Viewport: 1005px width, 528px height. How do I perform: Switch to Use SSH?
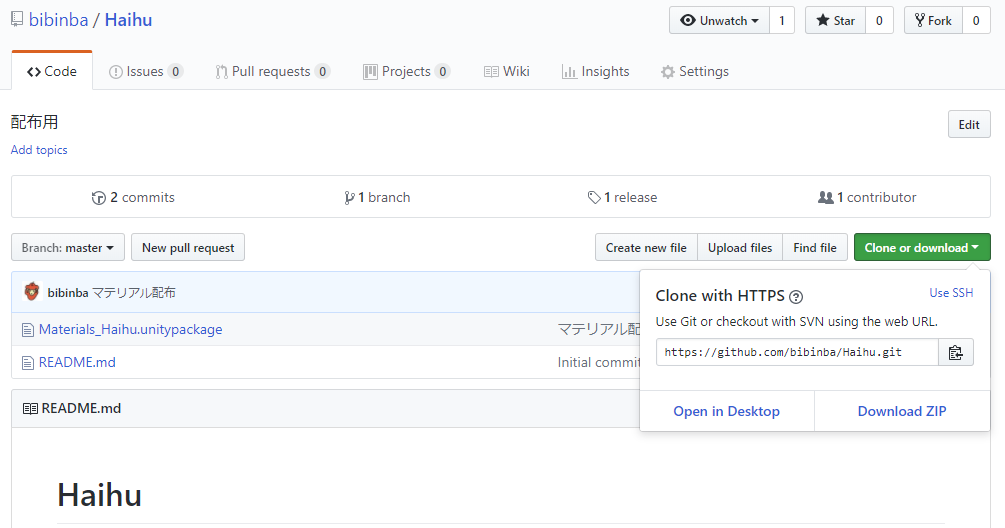pos(951,293)
